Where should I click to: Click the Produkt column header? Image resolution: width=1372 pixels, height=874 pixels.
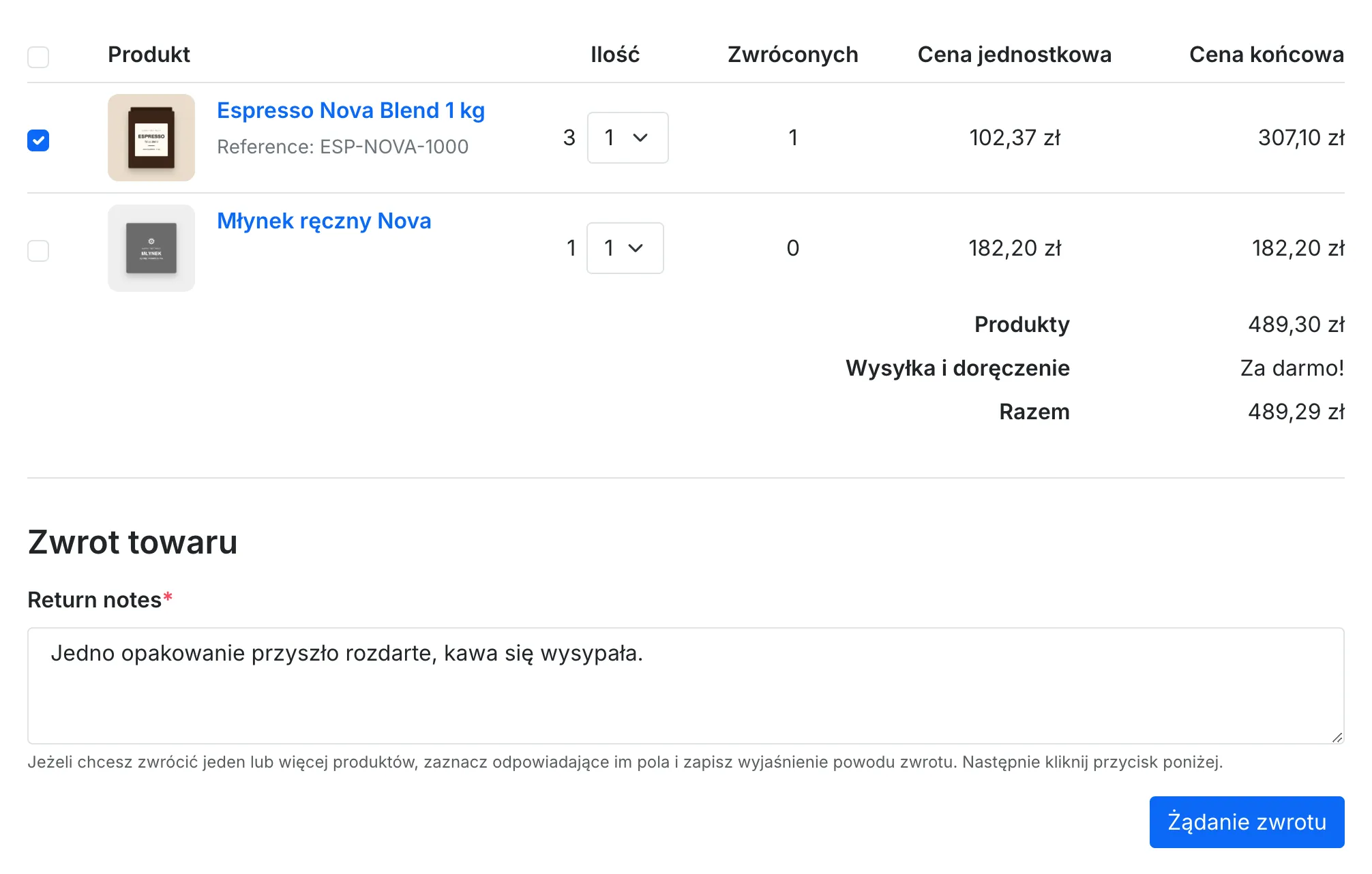pyautogui.click(x=149, y=55)
